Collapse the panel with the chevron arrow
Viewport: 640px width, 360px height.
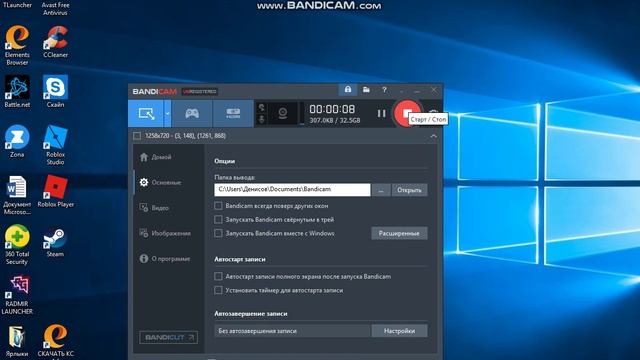433,136
